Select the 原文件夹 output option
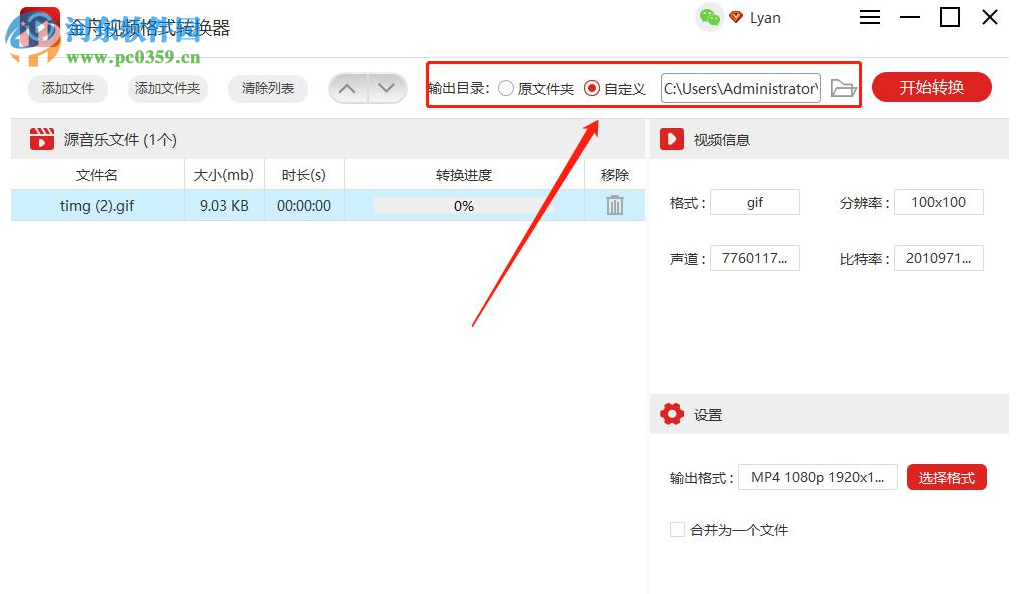This screenshot has width=1031, height=594. pyautogui.click(x=507, y=88)
